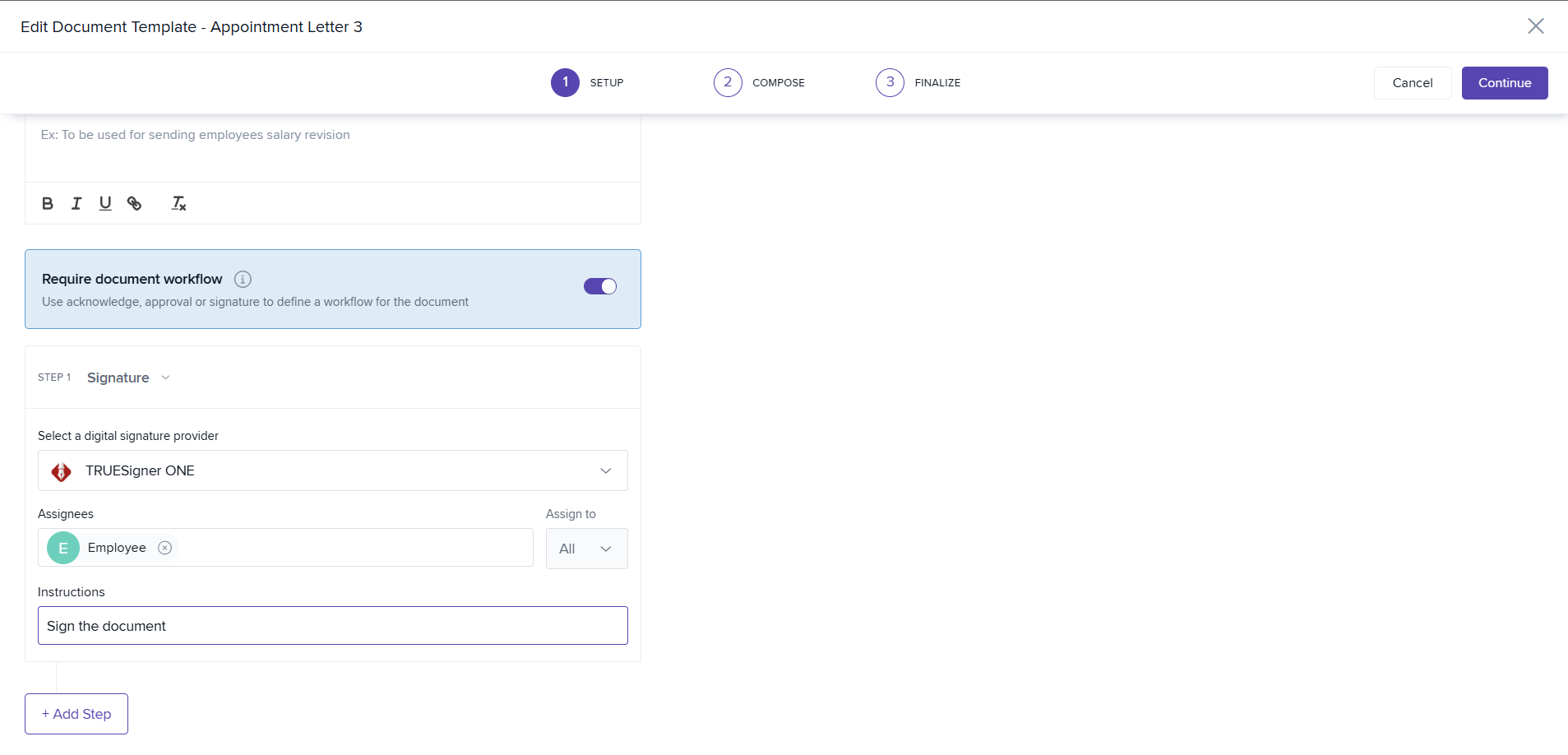1568x755 pixels.
Task: Apply bold formatting in description editor
Action: coord(48,203)
